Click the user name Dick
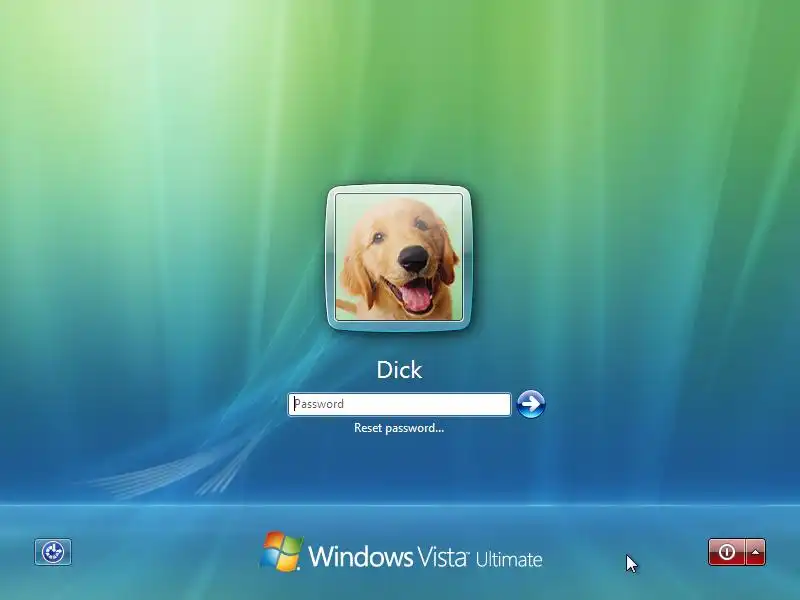 [x=399, y=370]
